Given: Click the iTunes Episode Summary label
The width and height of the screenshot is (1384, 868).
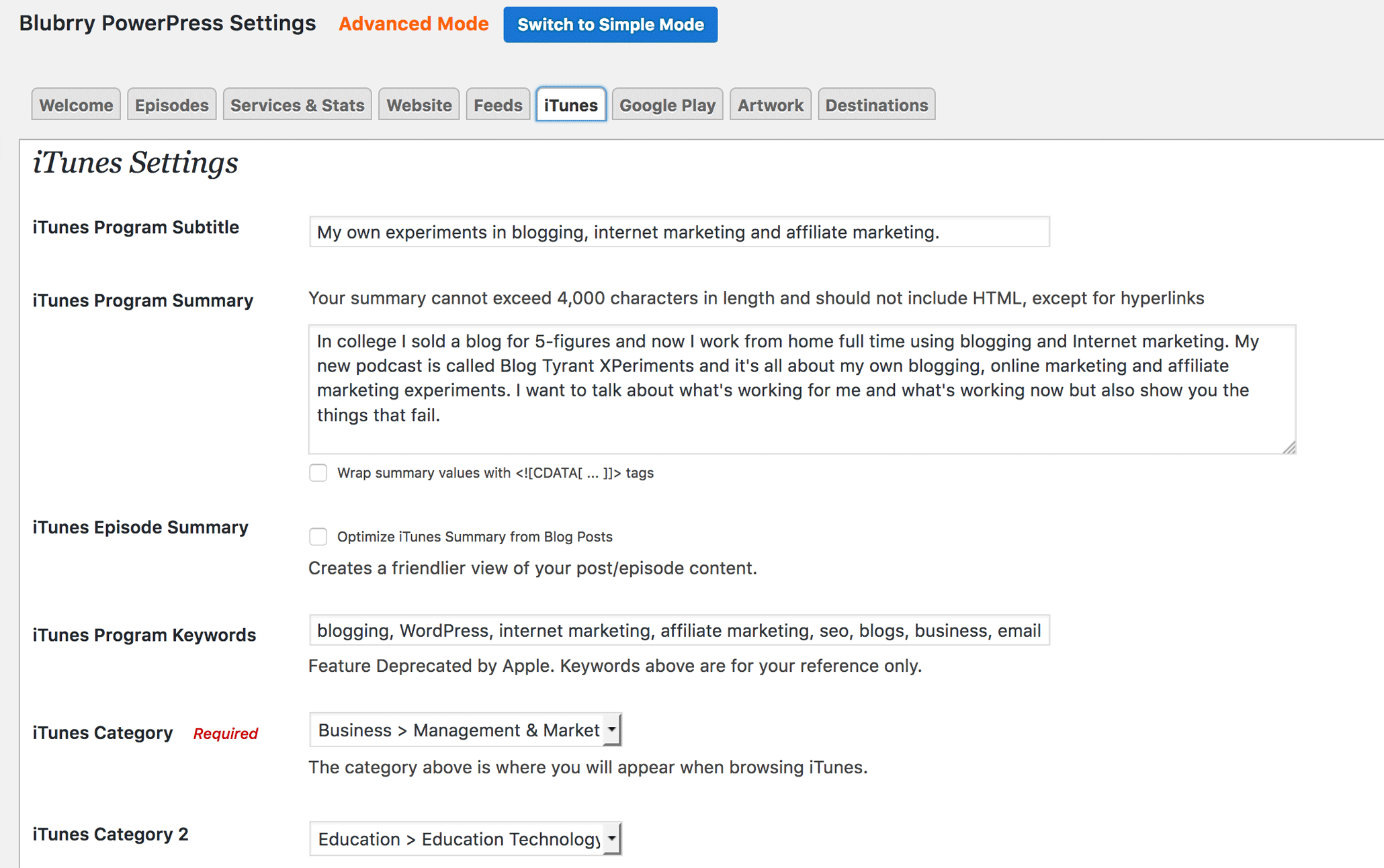Looking at the screenshot, I should click(x=140, y=527).
